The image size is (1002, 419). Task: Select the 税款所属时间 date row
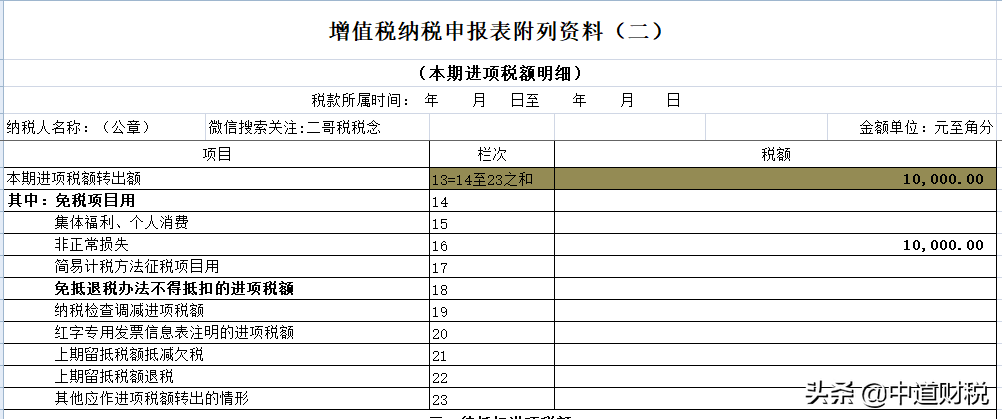click(x=497, y=100)
